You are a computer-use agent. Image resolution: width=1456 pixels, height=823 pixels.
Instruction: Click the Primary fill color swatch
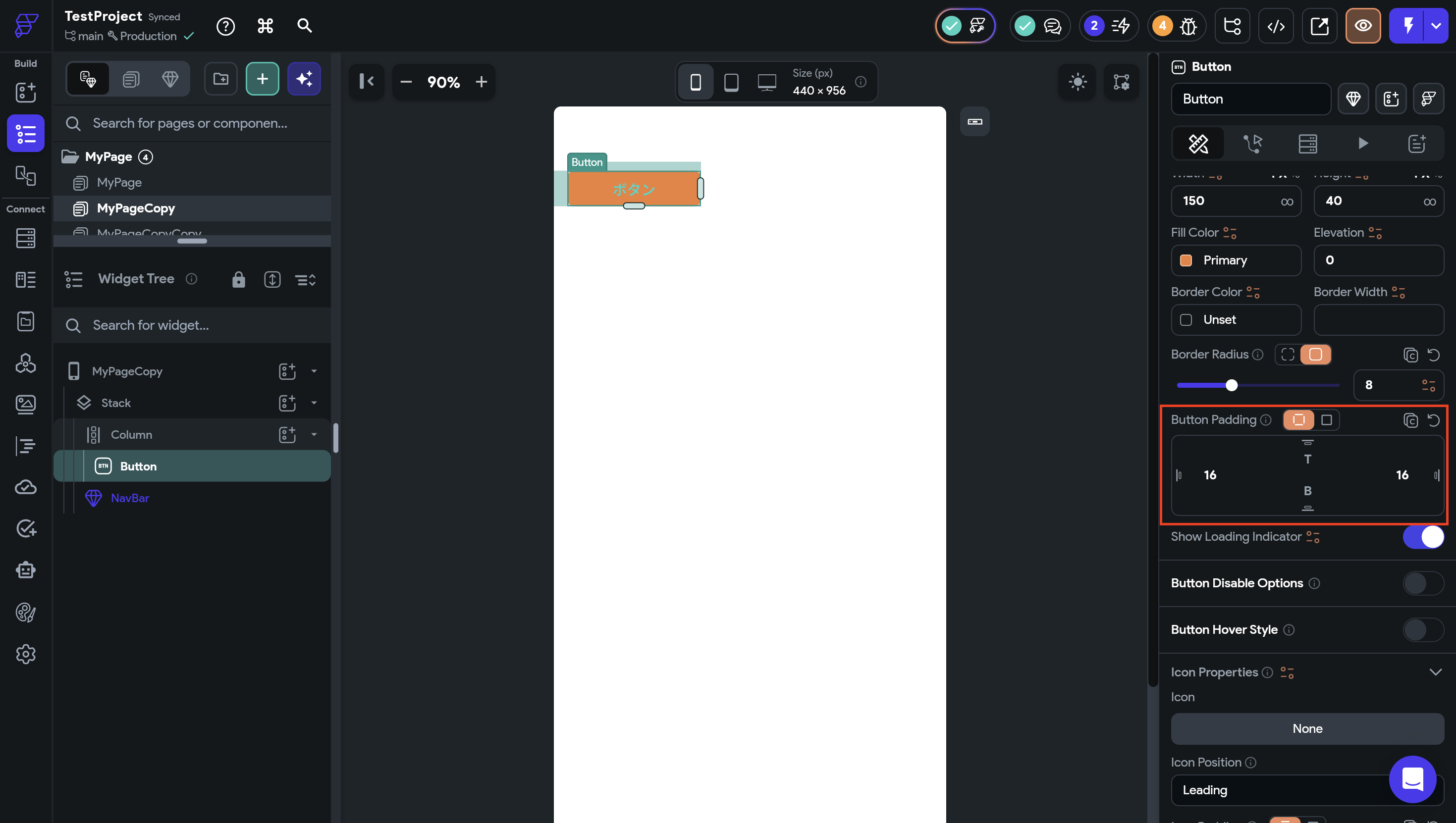[1186, 260]
